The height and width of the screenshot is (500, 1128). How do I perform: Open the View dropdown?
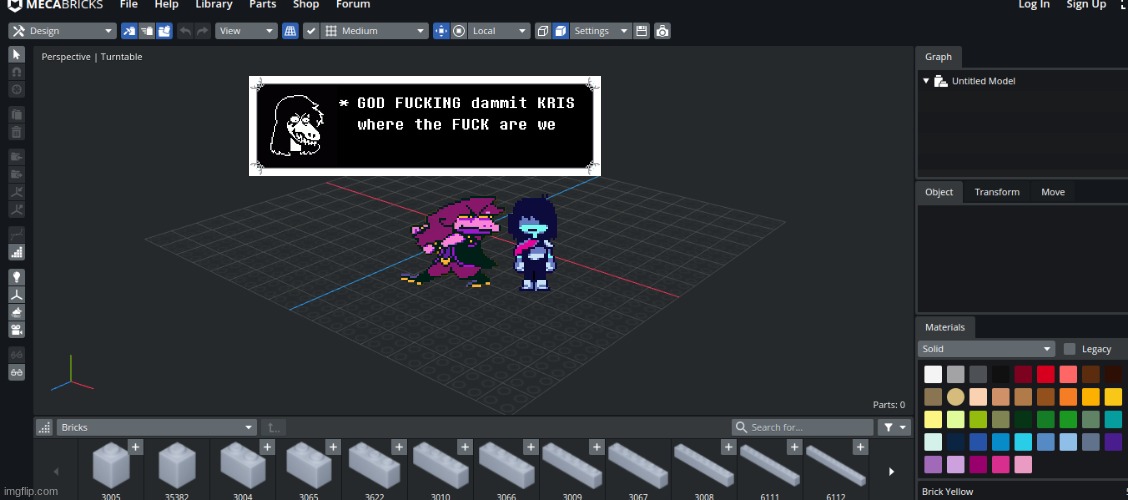(x=246, y=31)
